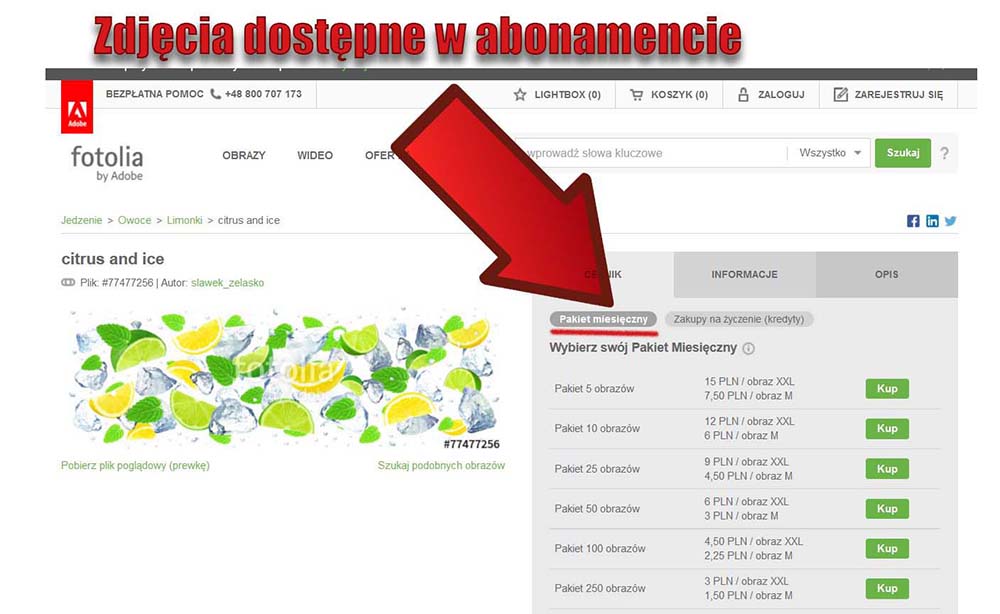Share on Facebook icon

click(x=913, y=221)
